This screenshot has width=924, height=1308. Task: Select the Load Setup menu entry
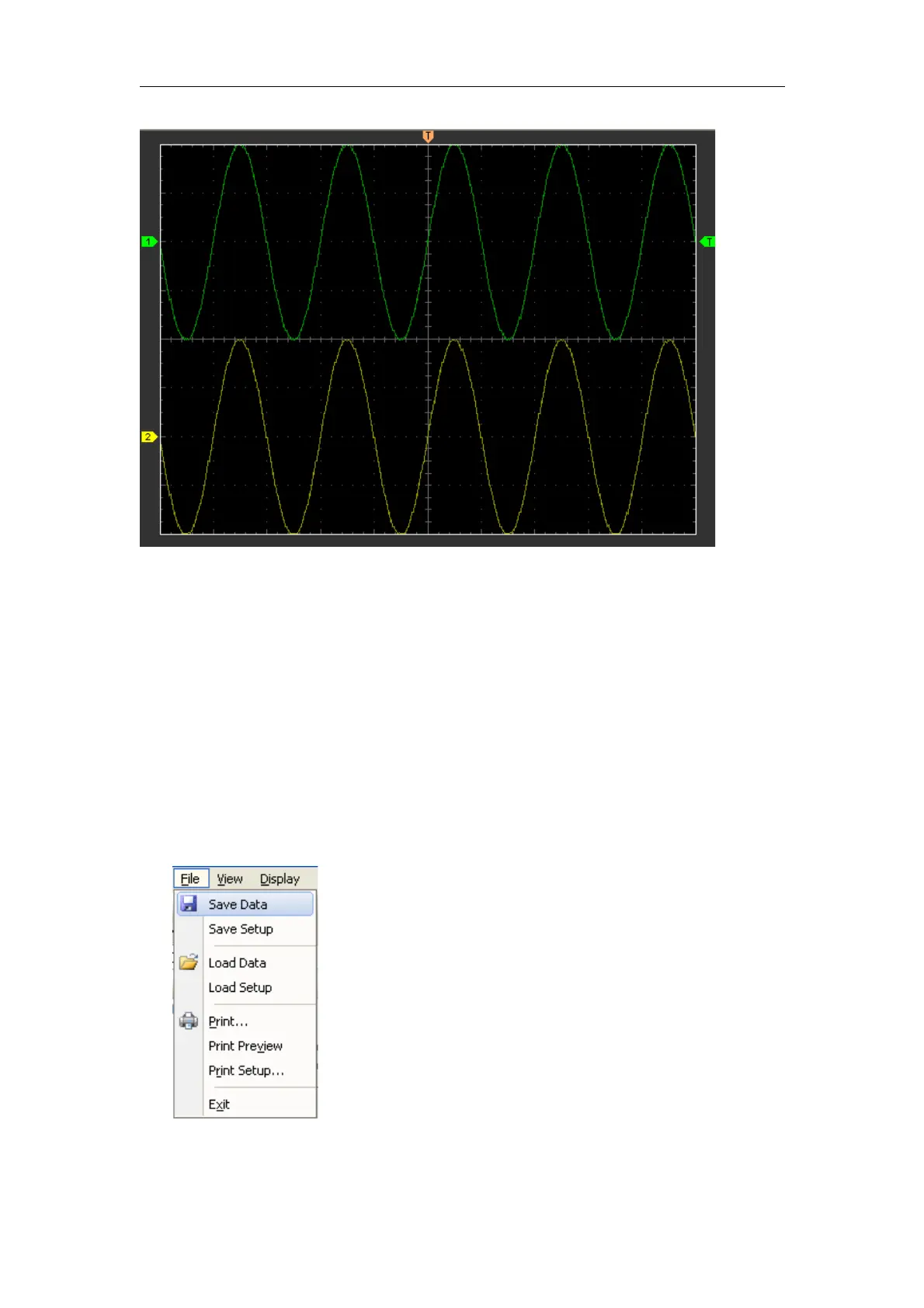pos(240,988)
